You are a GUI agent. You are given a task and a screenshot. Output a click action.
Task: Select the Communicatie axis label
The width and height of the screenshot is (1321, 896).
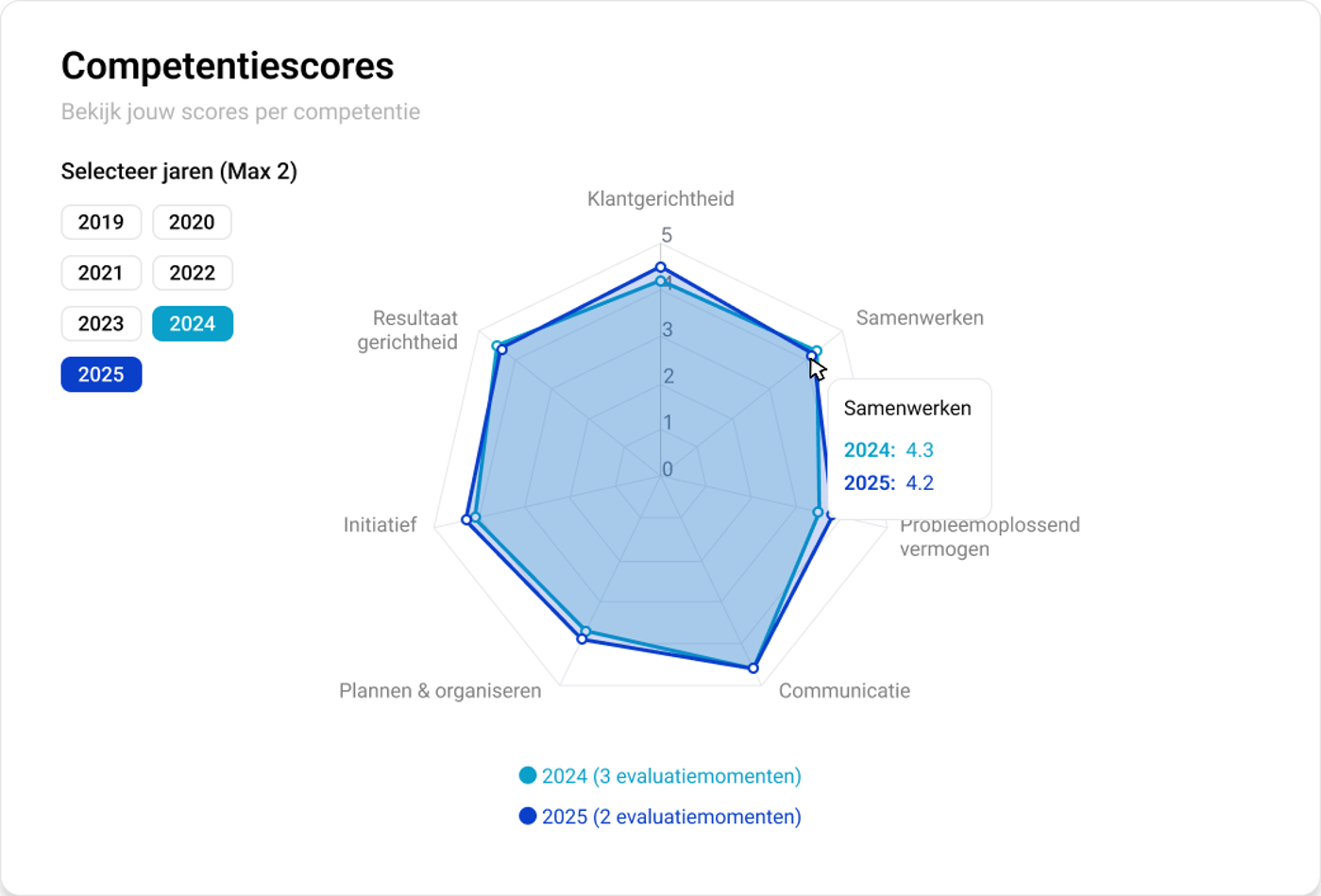point(844,691)
